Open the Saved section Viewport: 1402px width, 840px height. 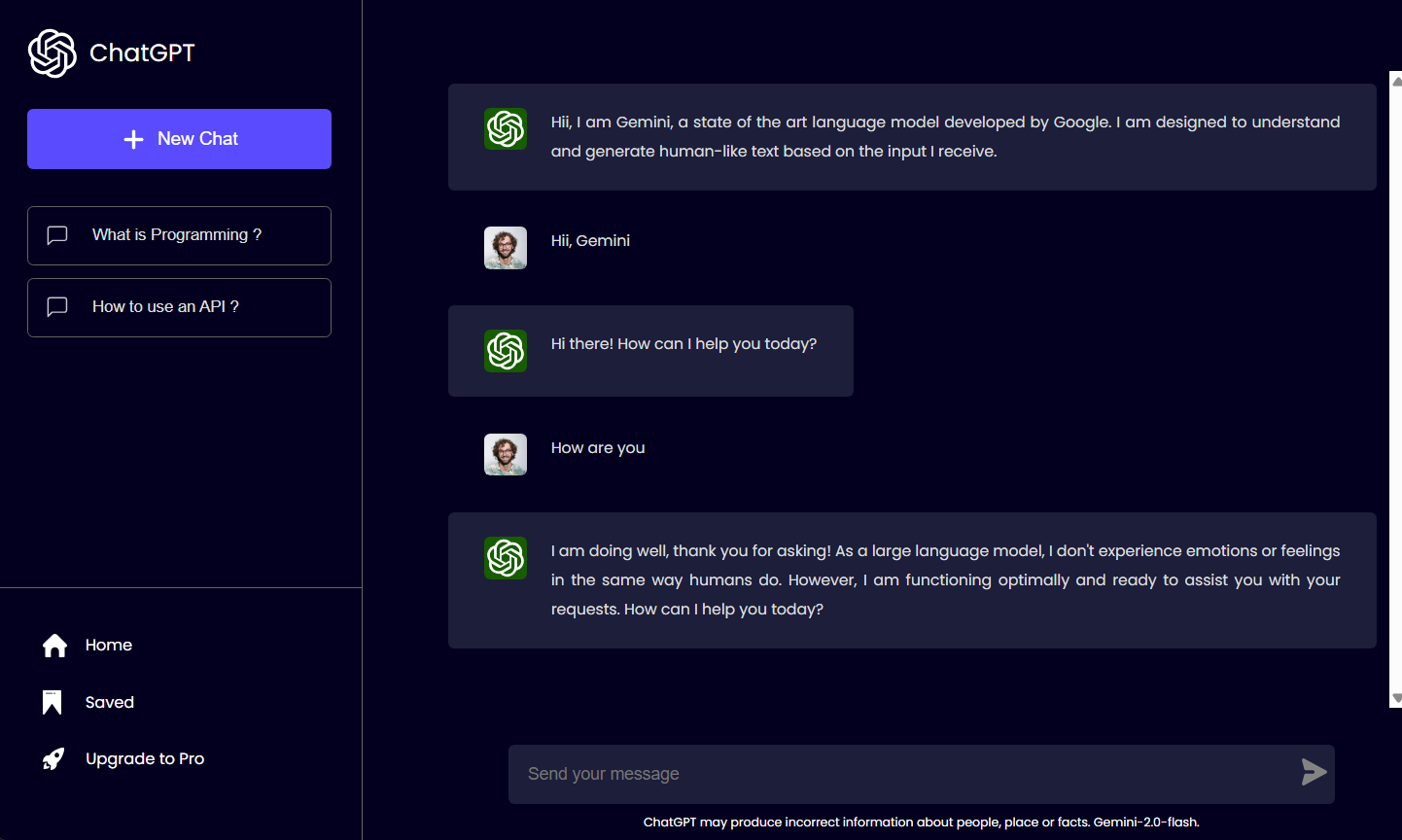[110, 702]
